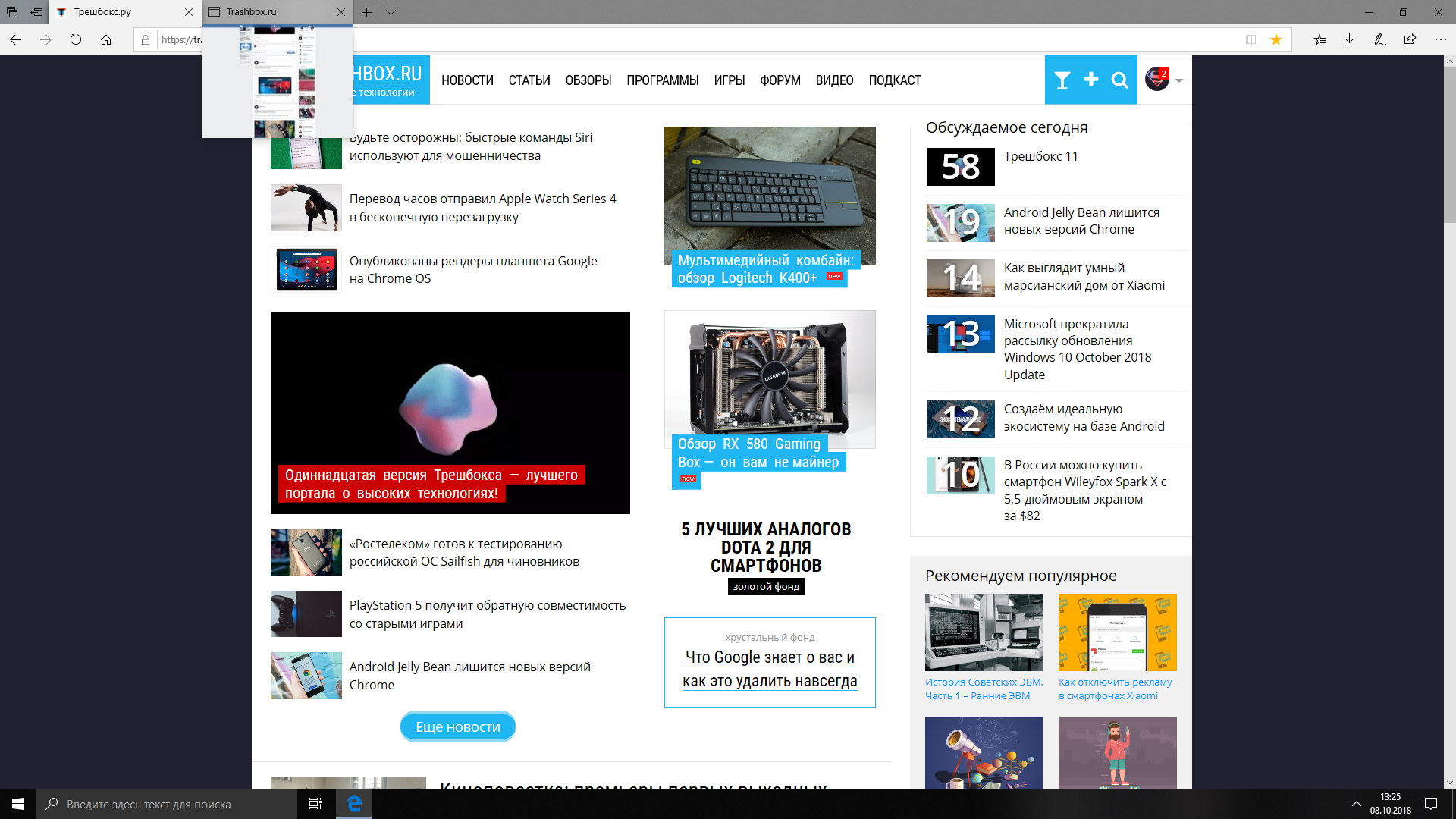Click the Add notes pen icon

(x=1380, y=39)
